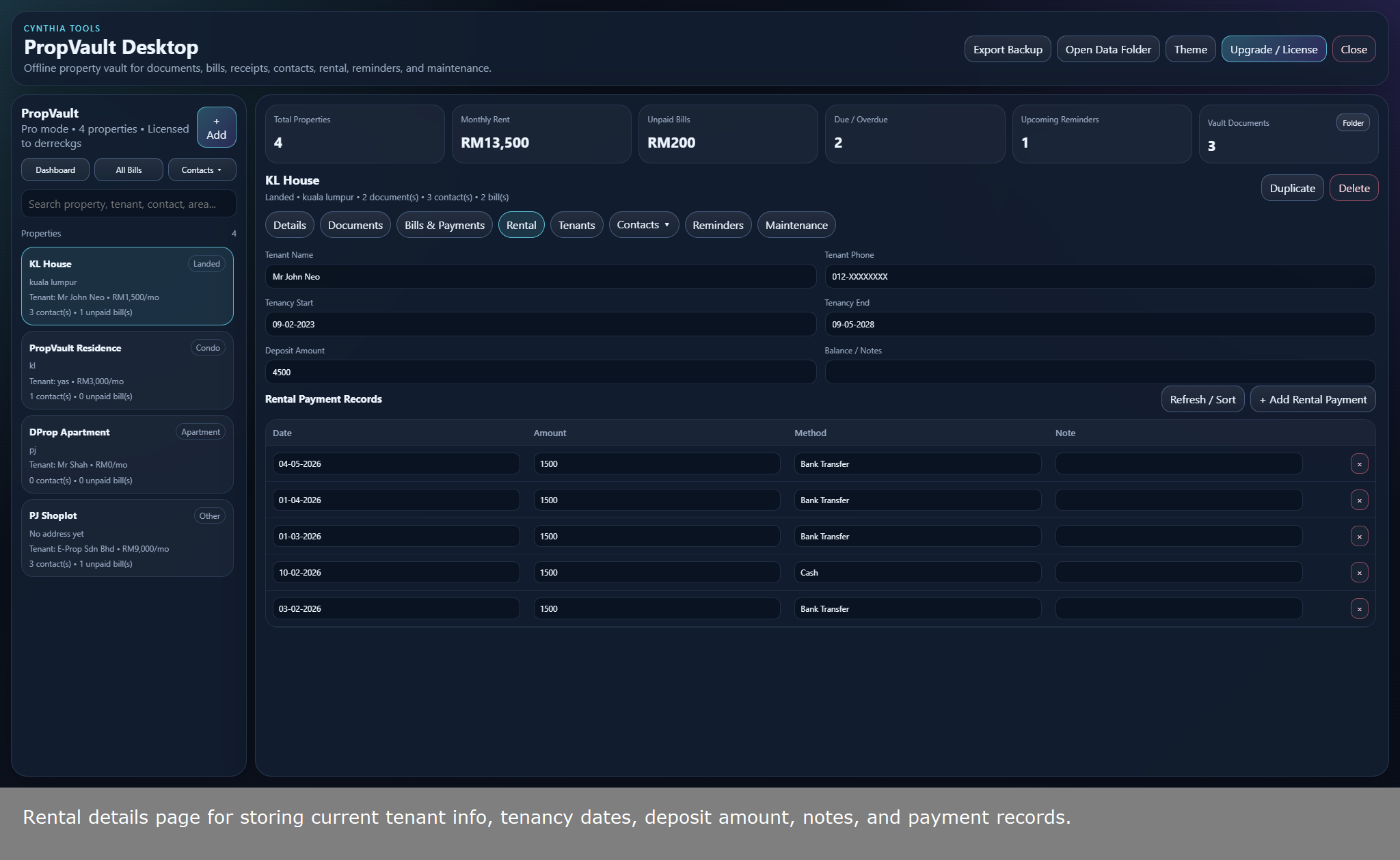Open the Vault Documents Folder button
1400x860 pixels.
point(1352,123)
